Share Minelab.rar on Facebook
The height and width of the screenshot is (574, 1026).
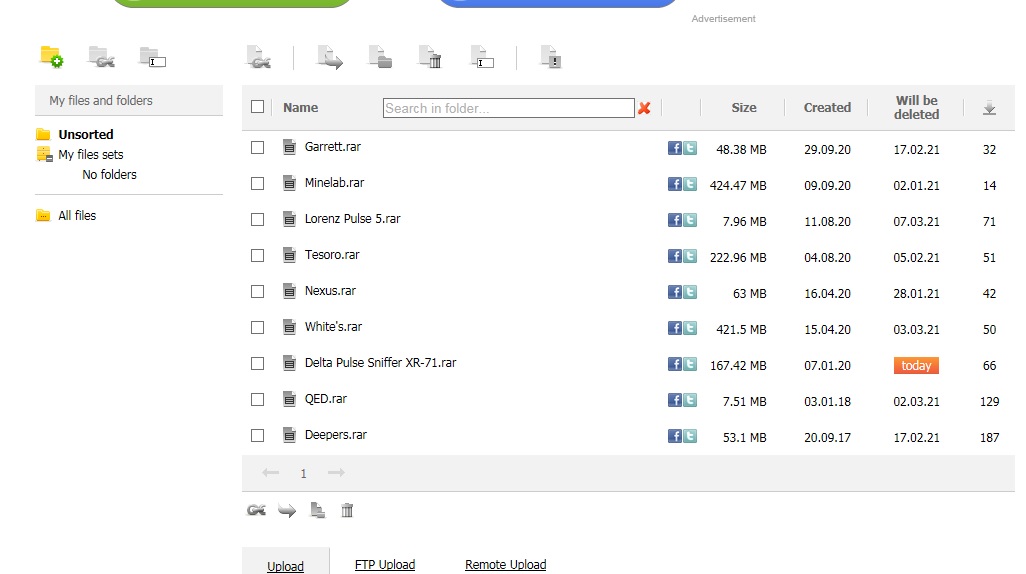[x=675, y=184]
